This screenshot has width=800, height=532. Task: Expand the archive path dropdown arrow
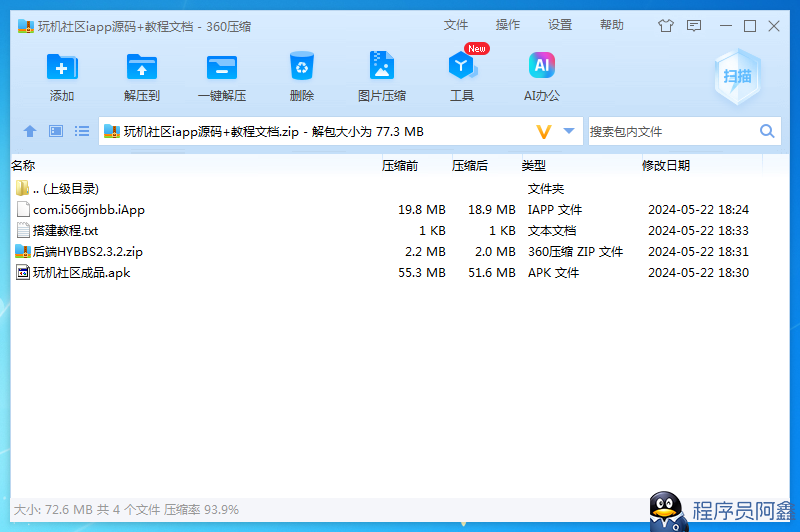coord(569,131)
